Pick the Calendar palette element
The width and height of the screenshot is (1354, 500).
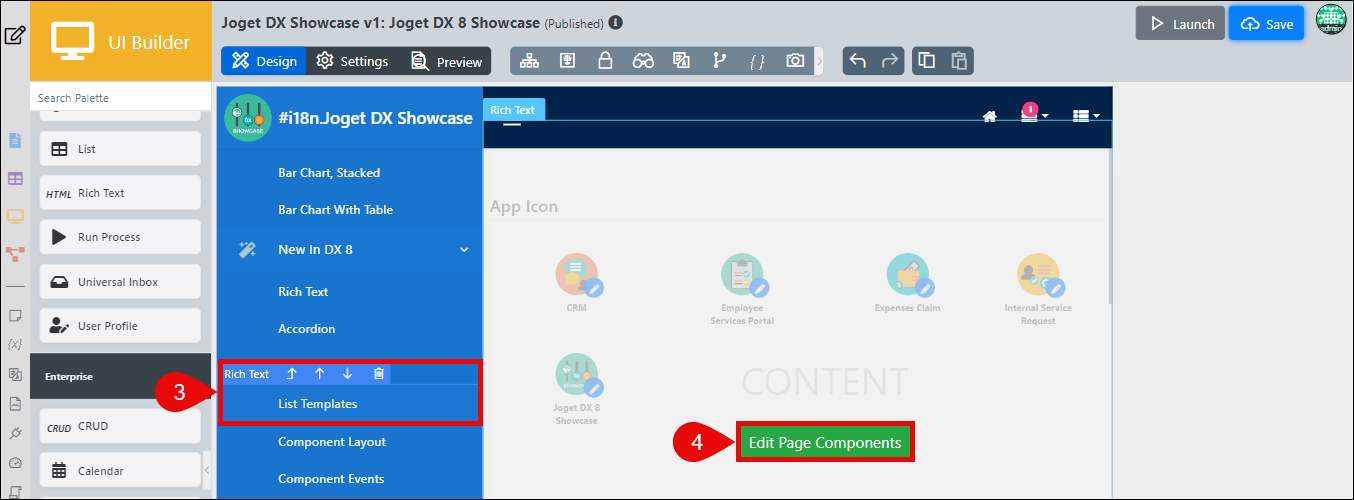tap(120, 470)
